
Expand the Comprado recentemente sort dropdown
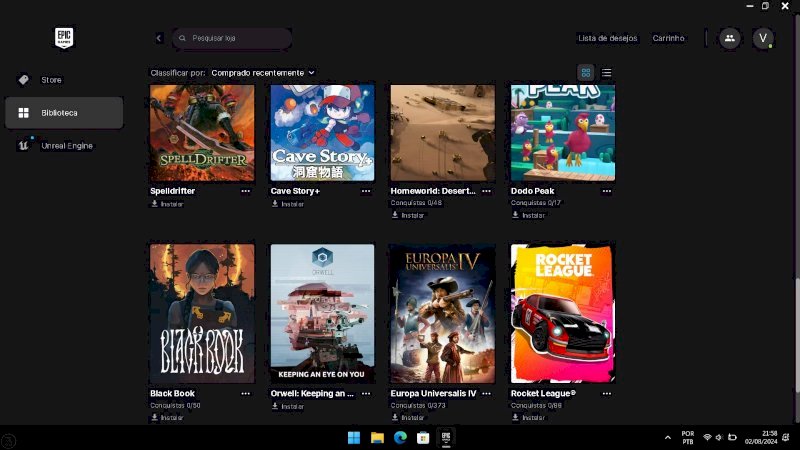pyautogui.click(x=263, y=73)
